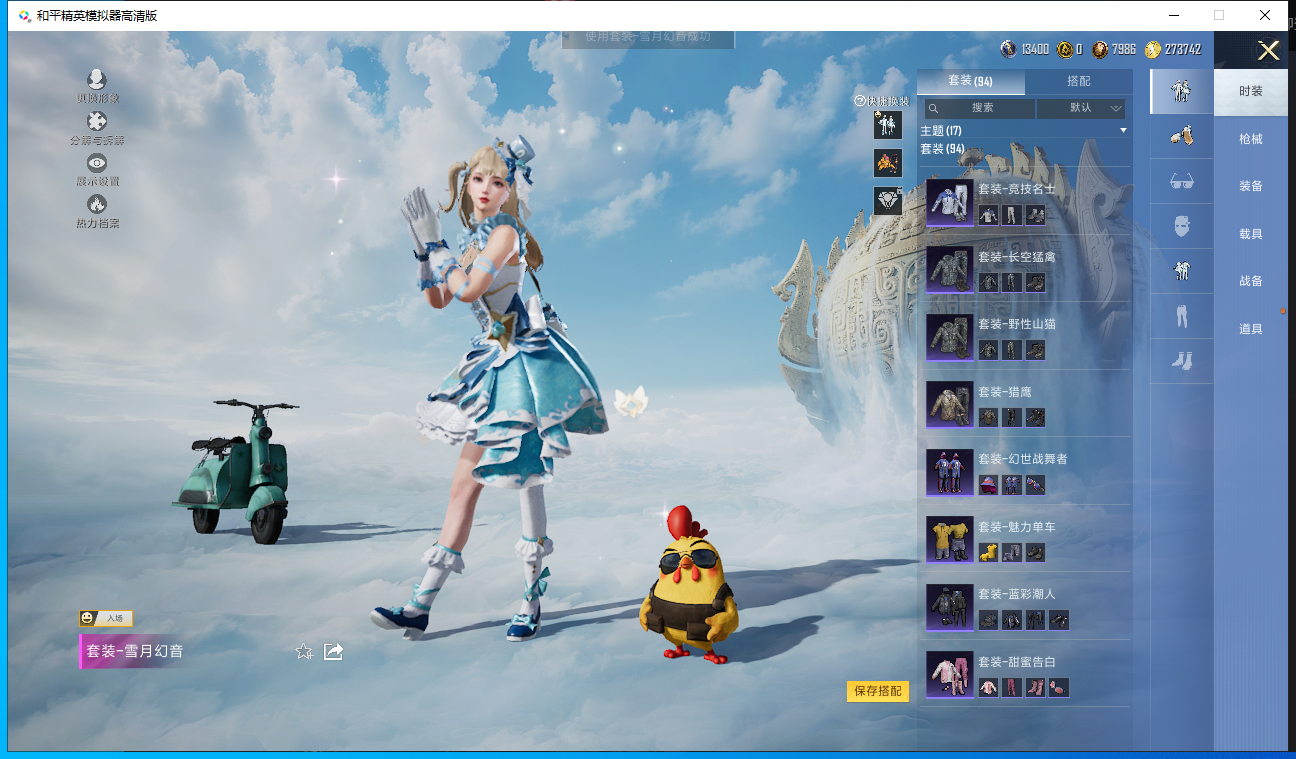Select the 套装-甜蜜告白 outfit thumbnail
The width and height of the screenshot is (1296, 759).
pos(949,675)
